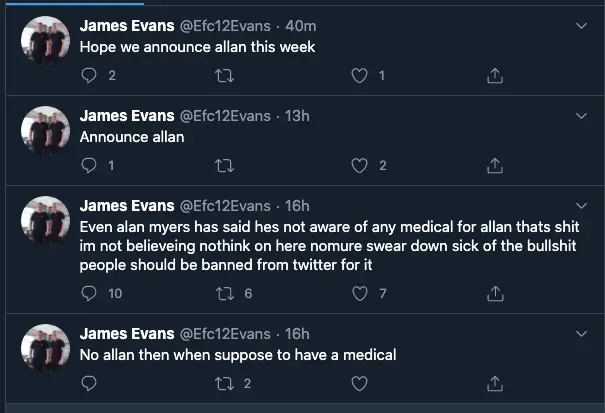
Task: Share the alan myers tweet
Action: point(494,294)
